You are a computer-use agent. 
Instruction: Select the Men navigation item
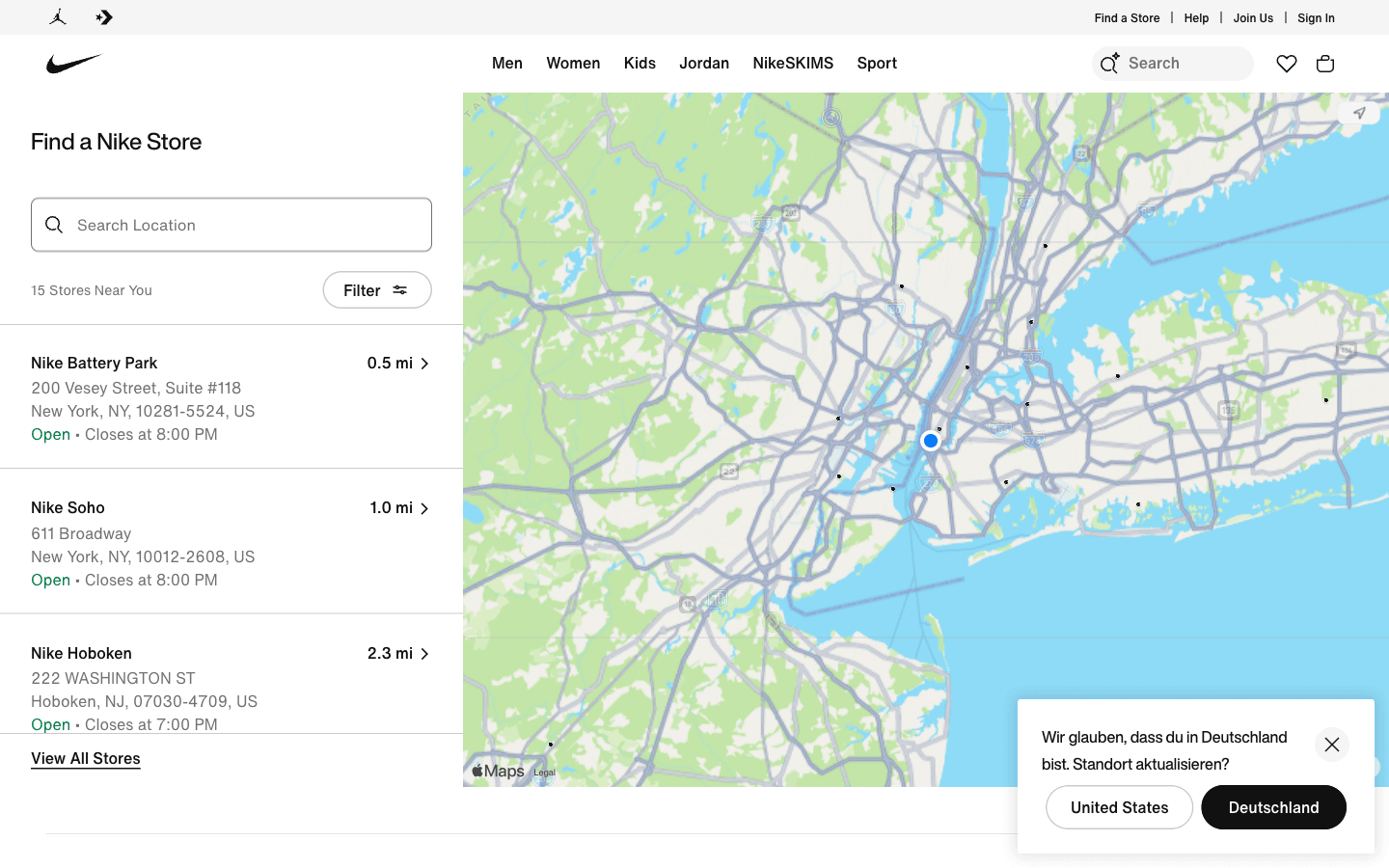tap(507, 63)
